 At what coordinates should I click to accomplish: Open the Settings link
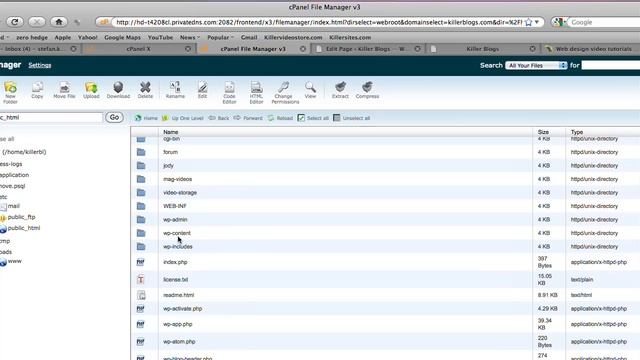pos(40,65)
